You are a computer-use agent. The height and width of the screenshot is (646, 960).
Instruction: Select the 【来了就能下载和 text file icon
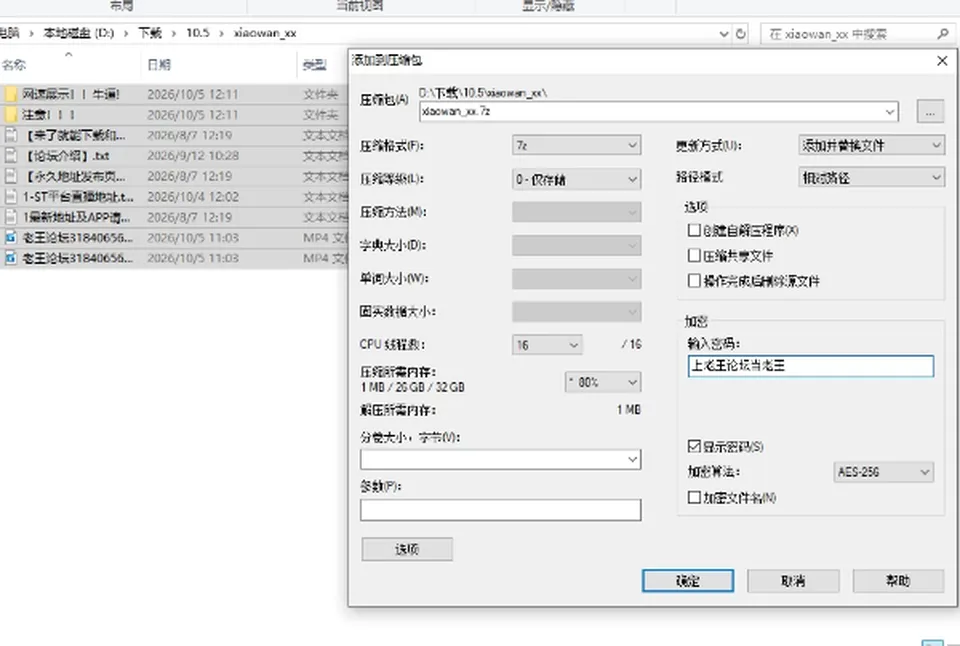pos(10,135)
